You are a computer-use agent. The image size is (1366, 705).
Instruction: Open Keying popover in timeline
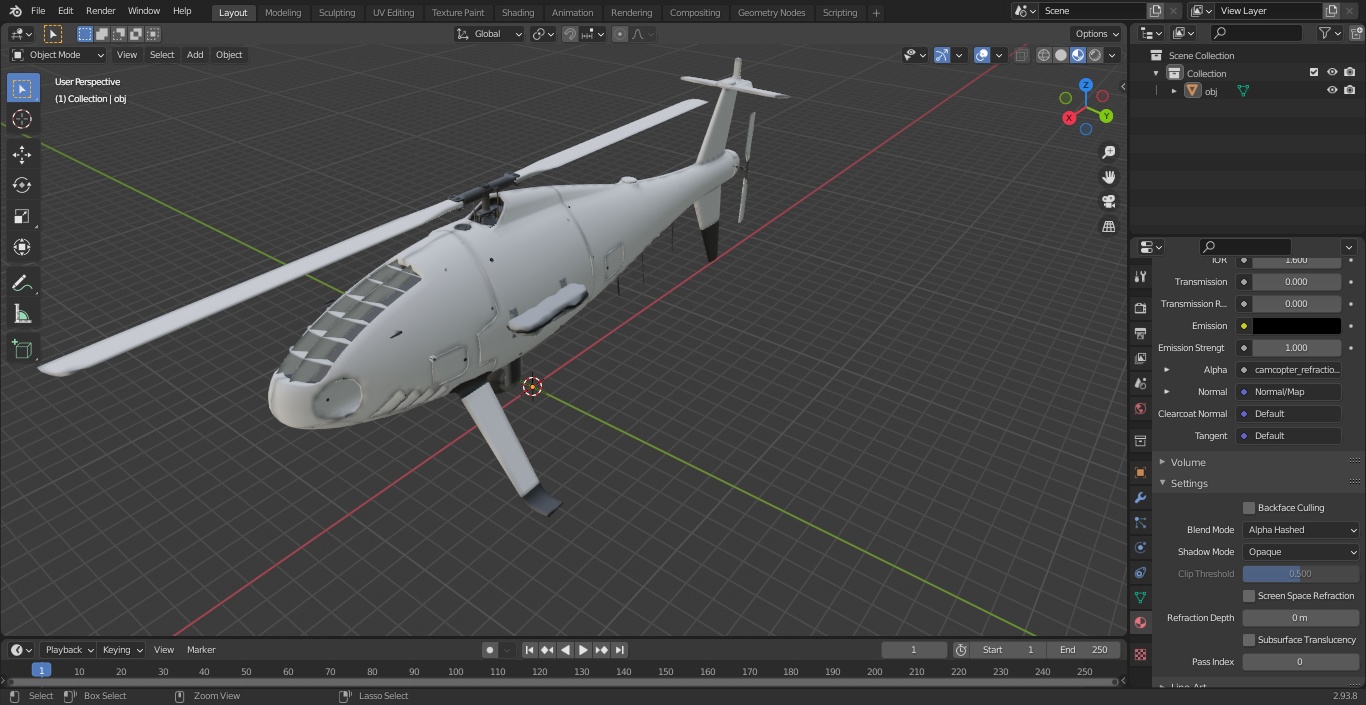coord(122,650)
